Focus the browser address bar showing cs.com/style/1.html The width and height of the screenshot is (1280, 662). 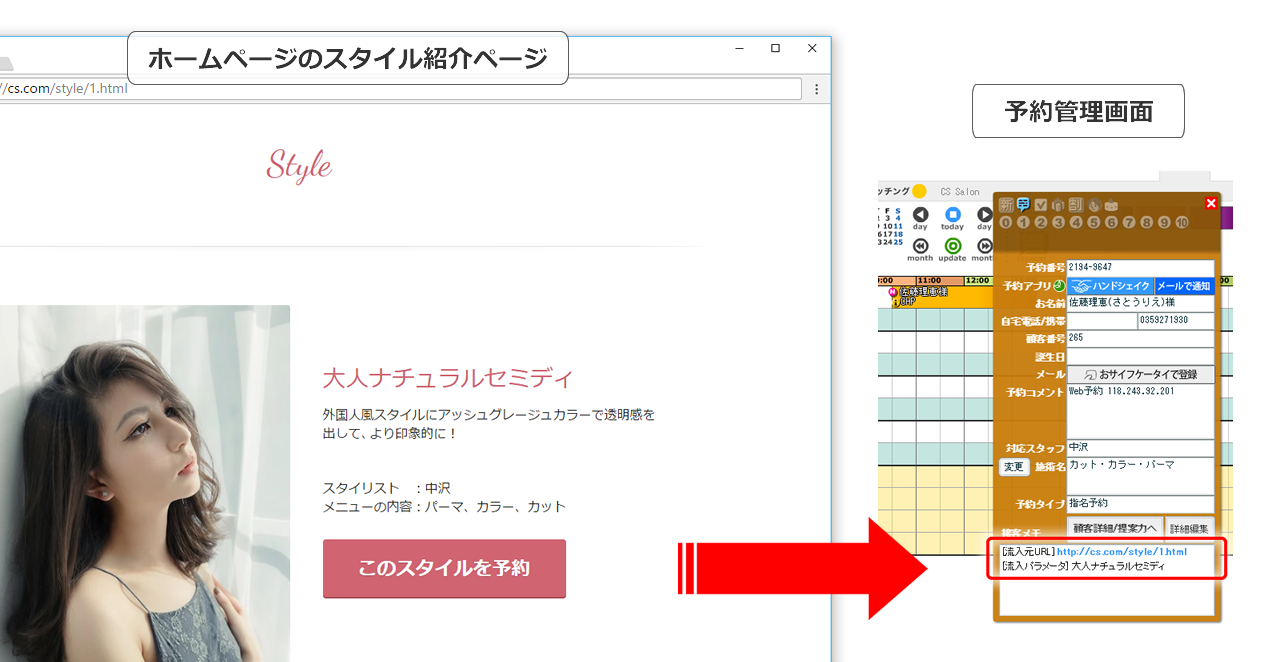pyautogui.click(x=400, y=89)
